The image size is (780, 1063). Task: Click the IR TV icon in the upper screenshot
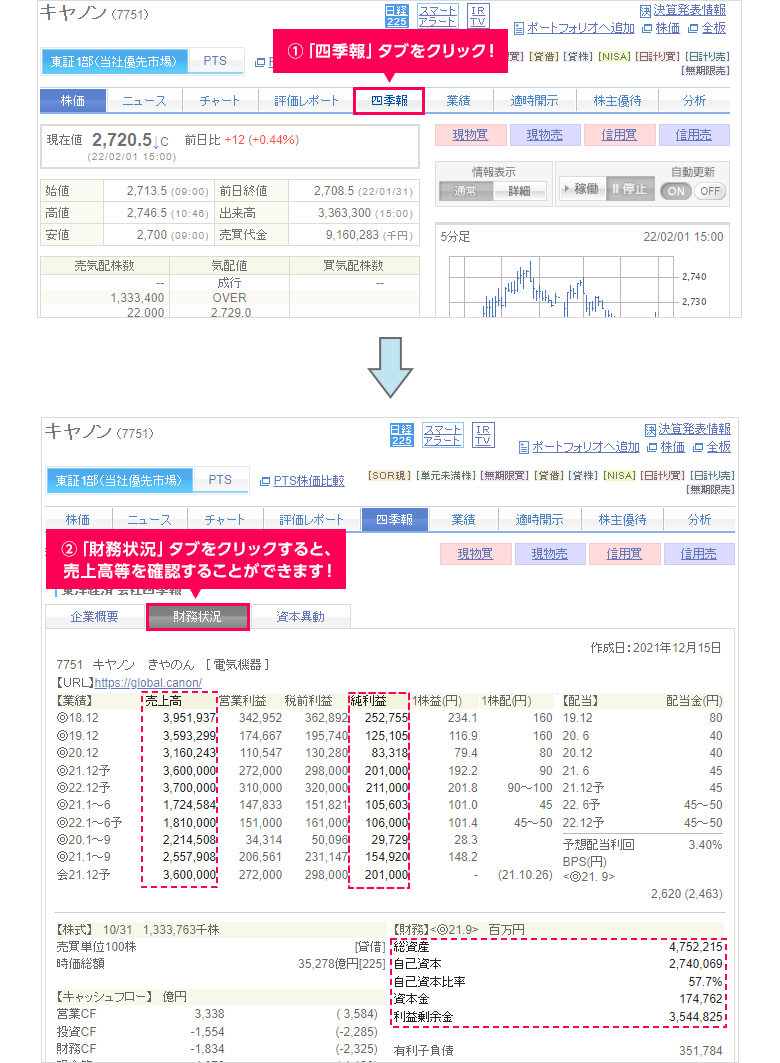coord(478,16)
